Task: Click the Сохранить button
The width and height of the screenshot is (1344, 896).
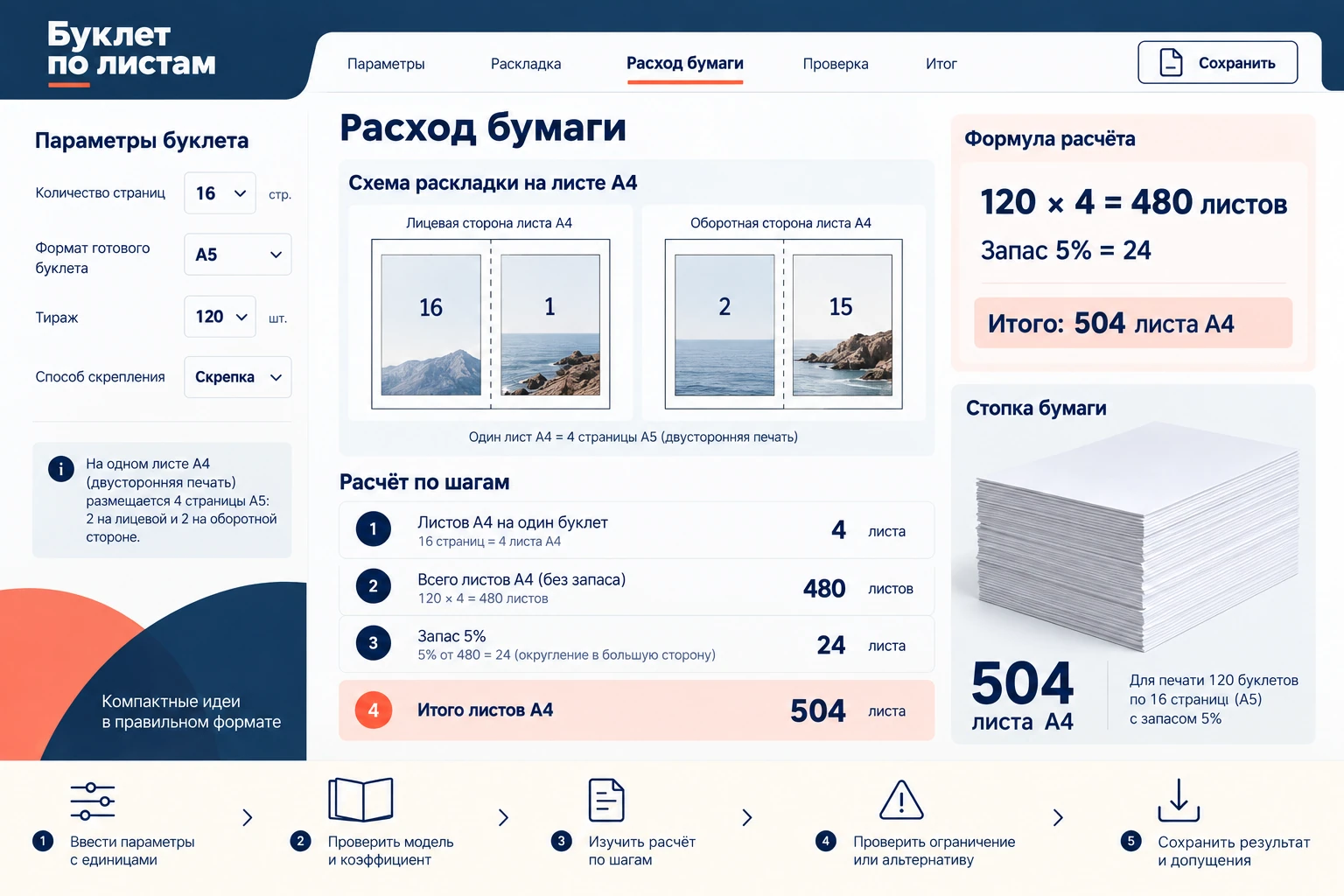Action: tap(1218, 63)
